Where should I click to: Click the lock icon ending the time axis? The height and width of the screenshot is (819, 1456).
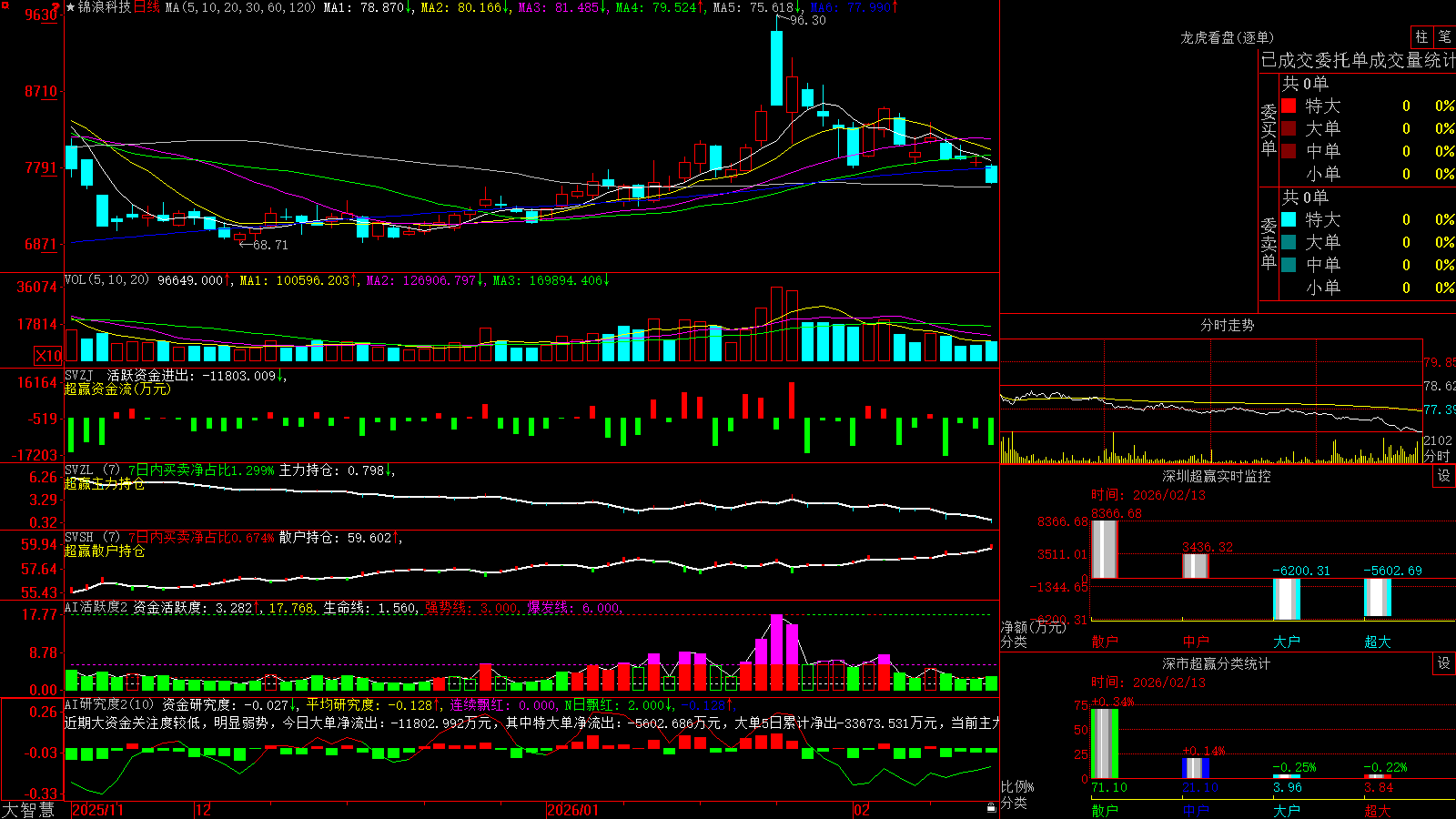point(991,808)
